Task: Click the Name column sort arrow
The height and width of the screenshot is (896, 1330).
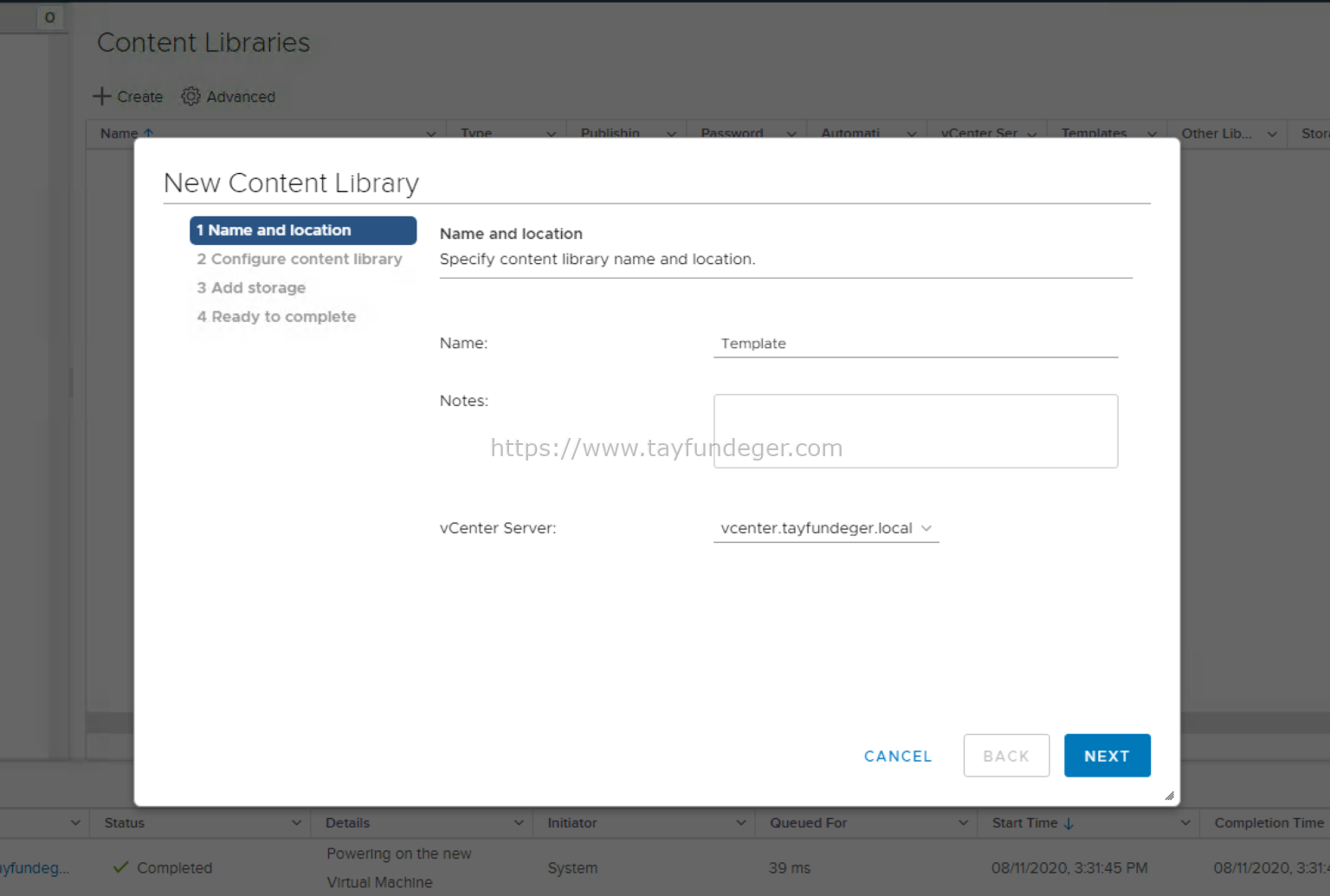Action: click(149, 132)
